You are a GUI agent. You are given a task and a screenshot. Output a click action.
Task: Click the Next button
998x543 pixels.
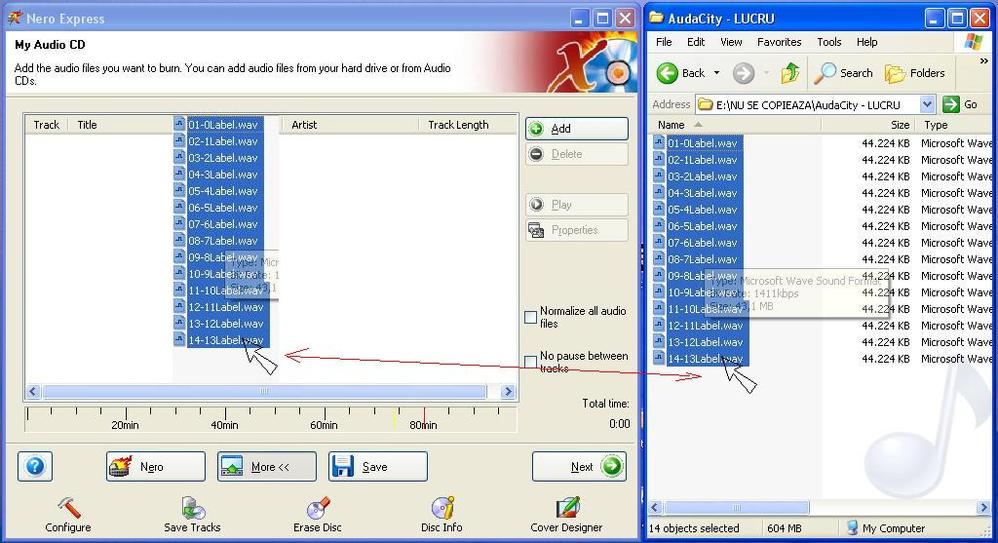tap(579, 467)
